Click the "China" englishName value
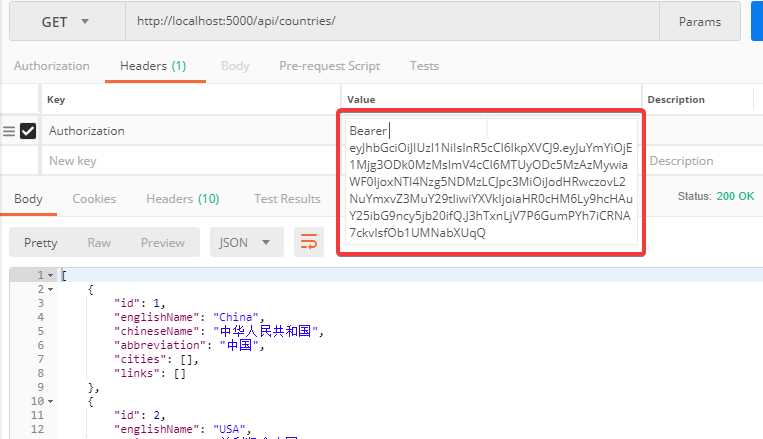763x439 pixels. 236,317
